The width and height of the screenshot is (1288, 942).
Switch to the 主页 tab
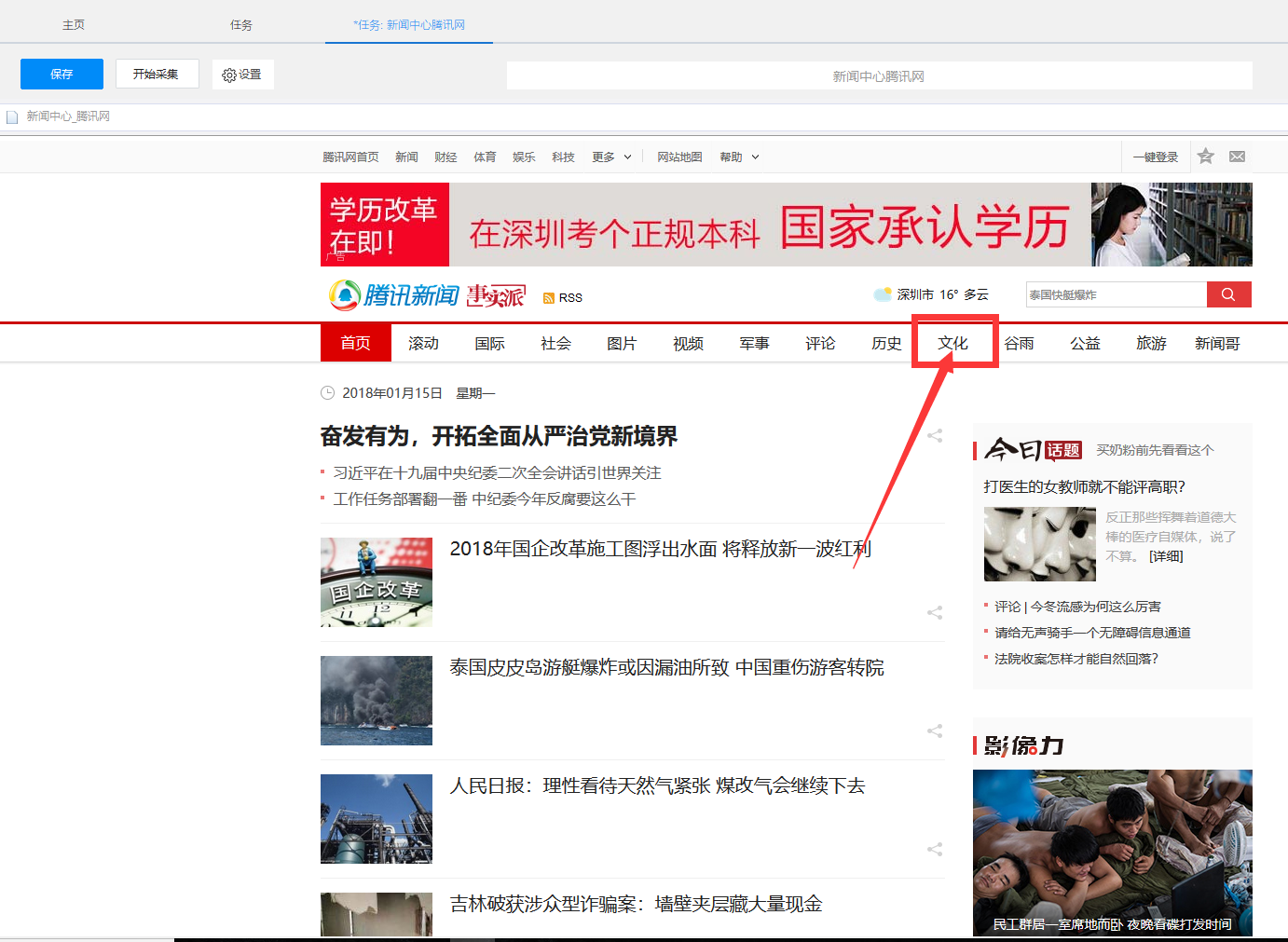pyautogui.click(x=74, y=24)
